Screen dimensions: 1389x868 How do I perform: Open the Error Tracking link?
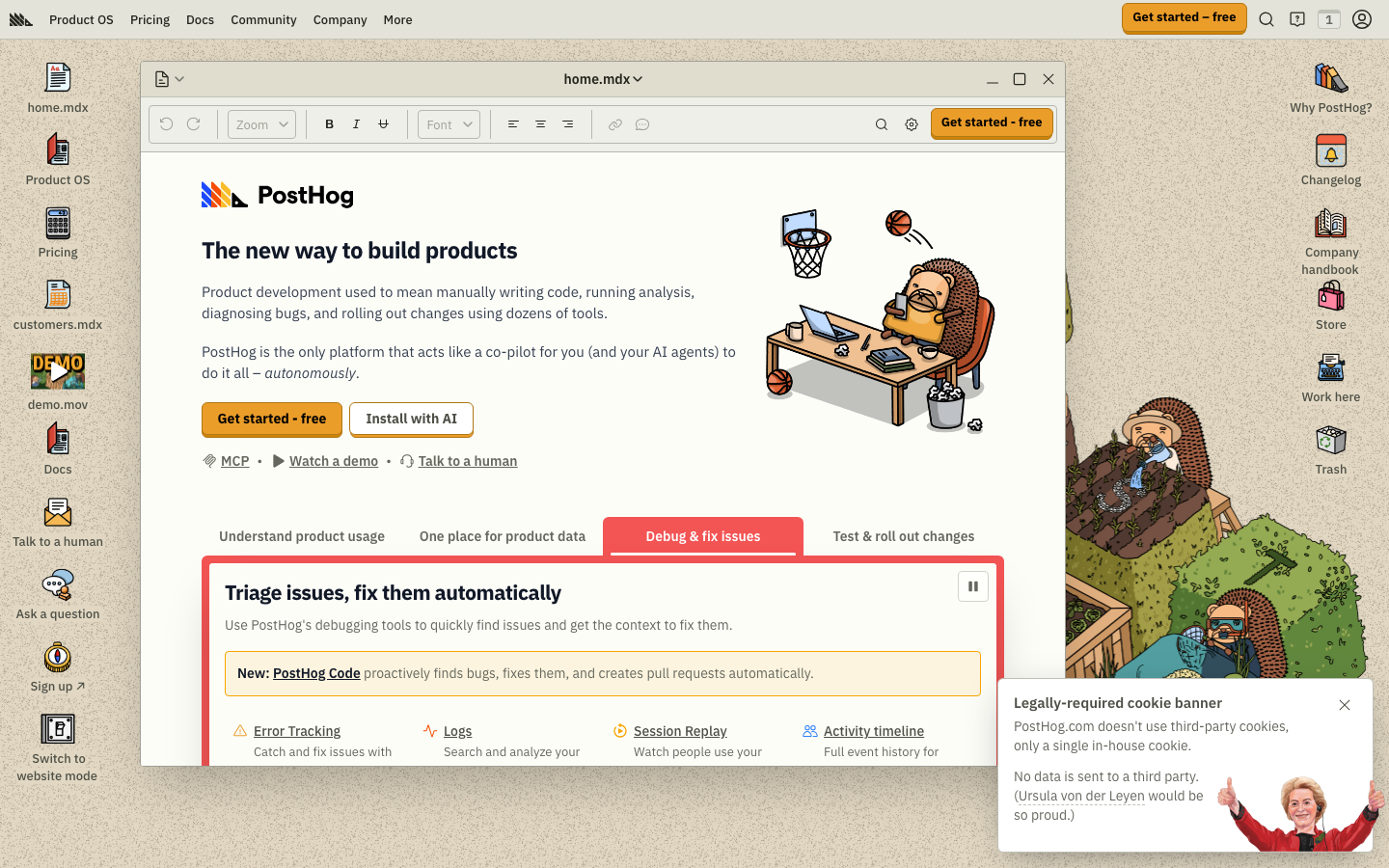pos(297,731)
